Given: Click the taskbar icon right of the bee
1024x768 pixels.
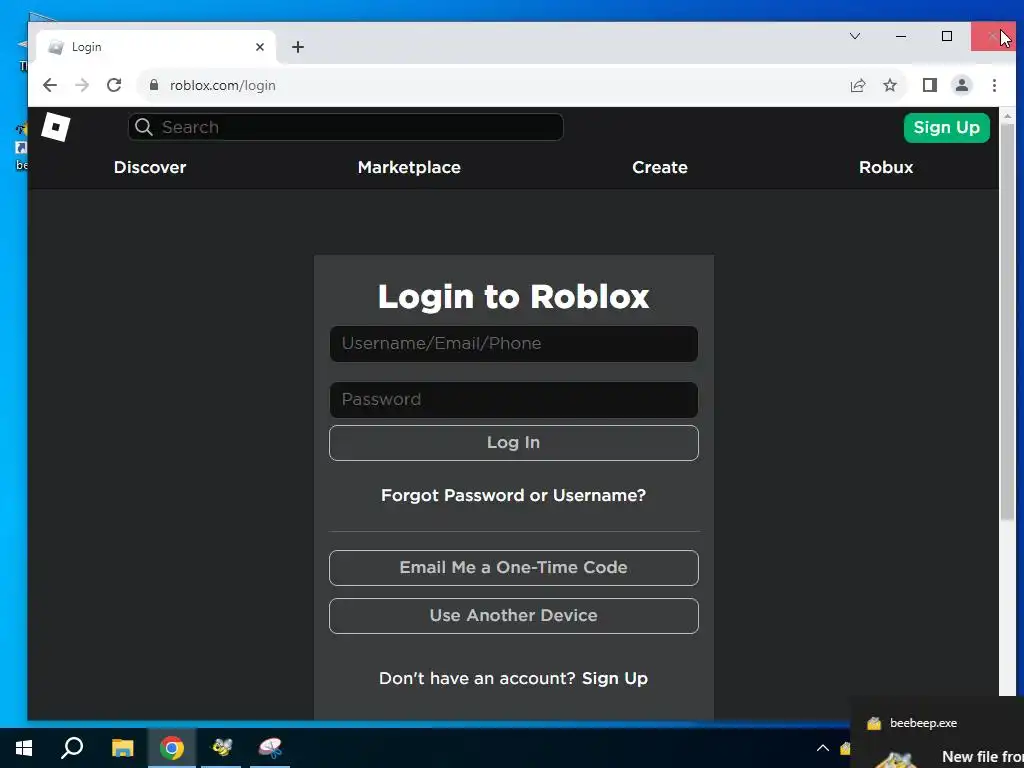Looking at the screenshot, I should [270, 748].
